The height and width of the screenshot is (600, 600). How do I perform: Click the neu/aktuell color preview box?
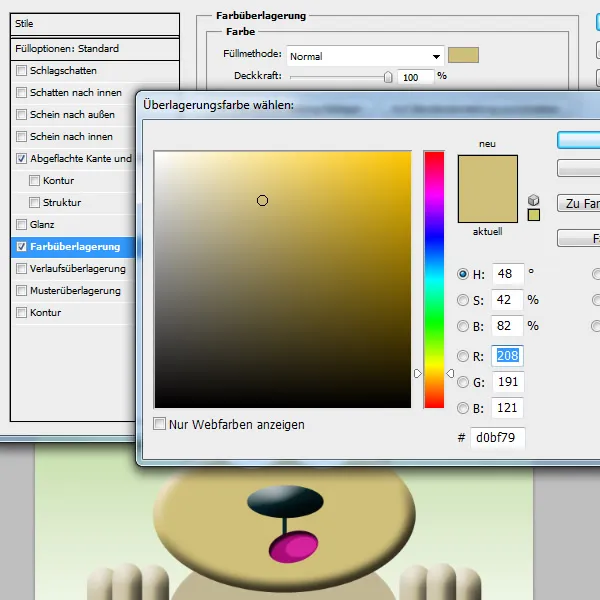click(x=488, y=189)
